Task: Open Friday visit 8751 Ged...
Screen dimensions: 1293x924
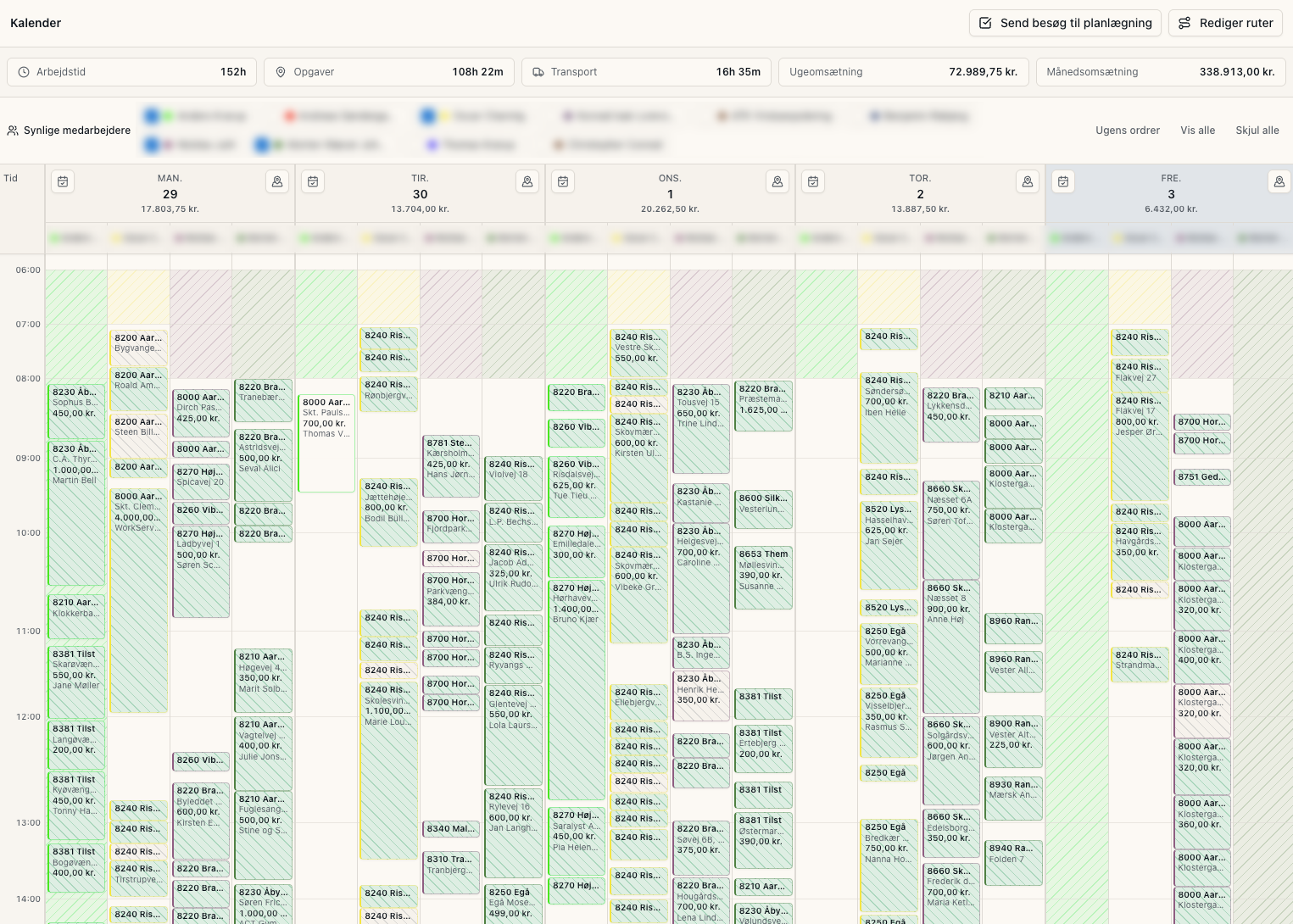Action: pyautogui.click(x=1201, y=477)
